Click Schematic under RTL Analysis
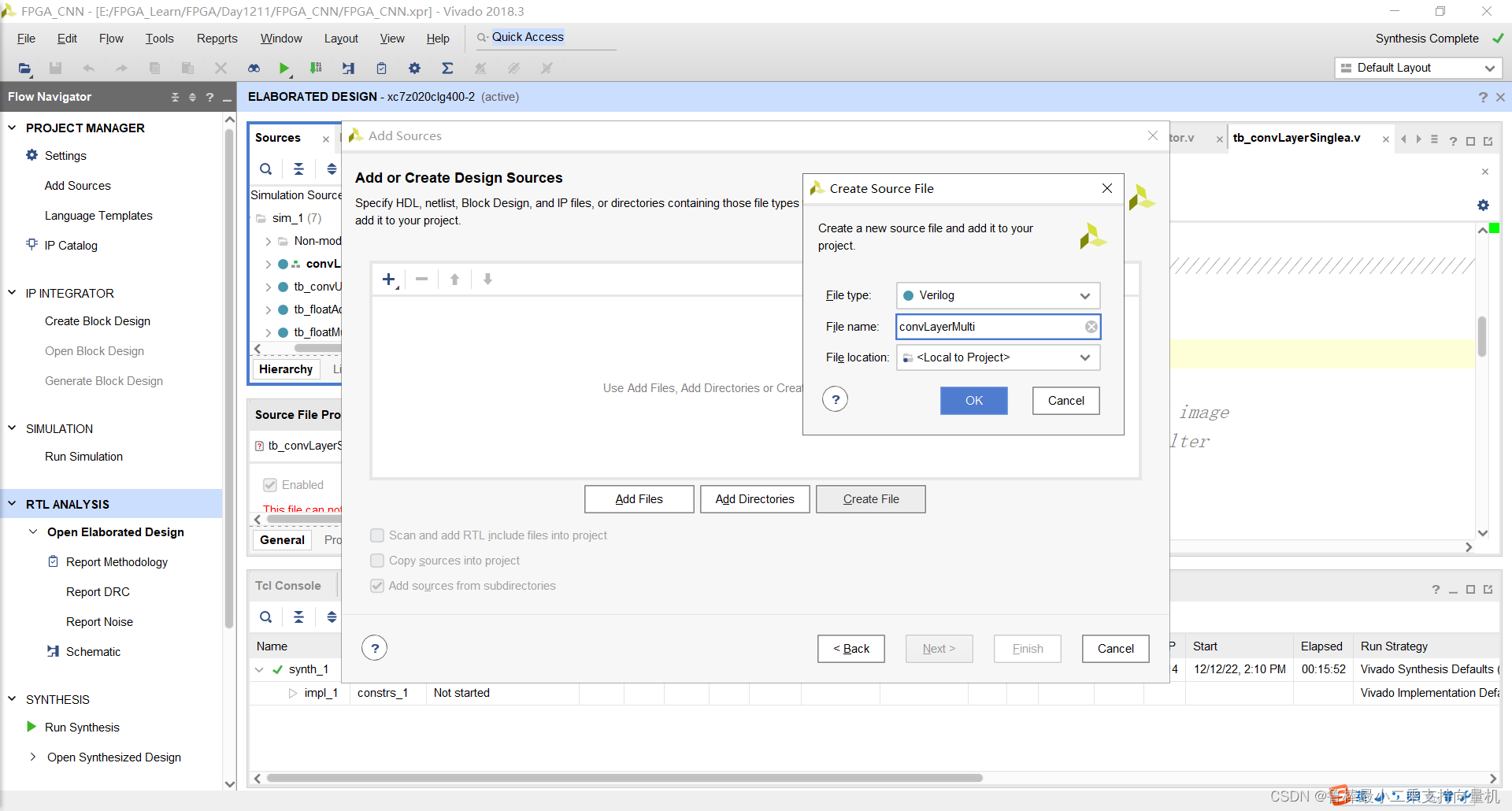 click(93, 652)
